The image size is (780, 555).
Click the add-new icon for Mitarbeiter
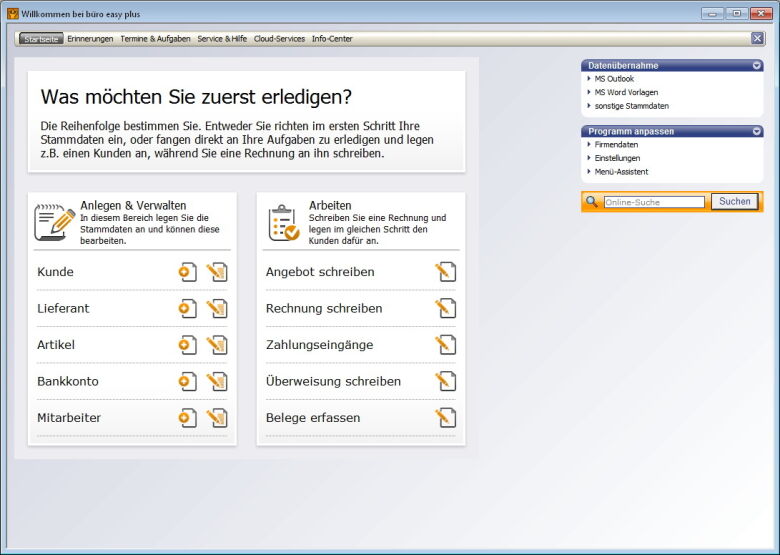tap(188, 418)
